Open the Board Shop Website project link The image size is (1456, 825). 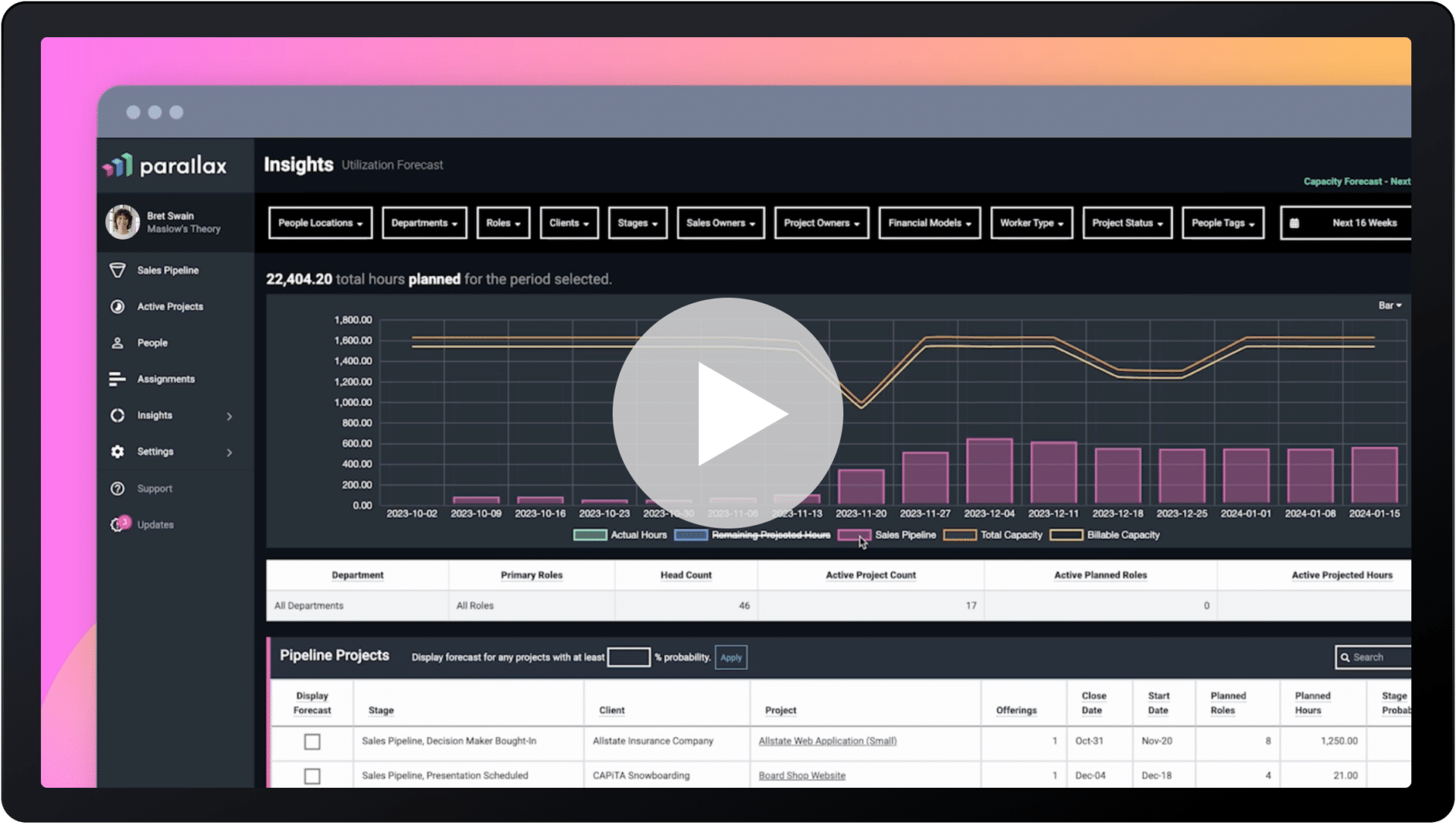pyautogui.click(x=801, y=775)
